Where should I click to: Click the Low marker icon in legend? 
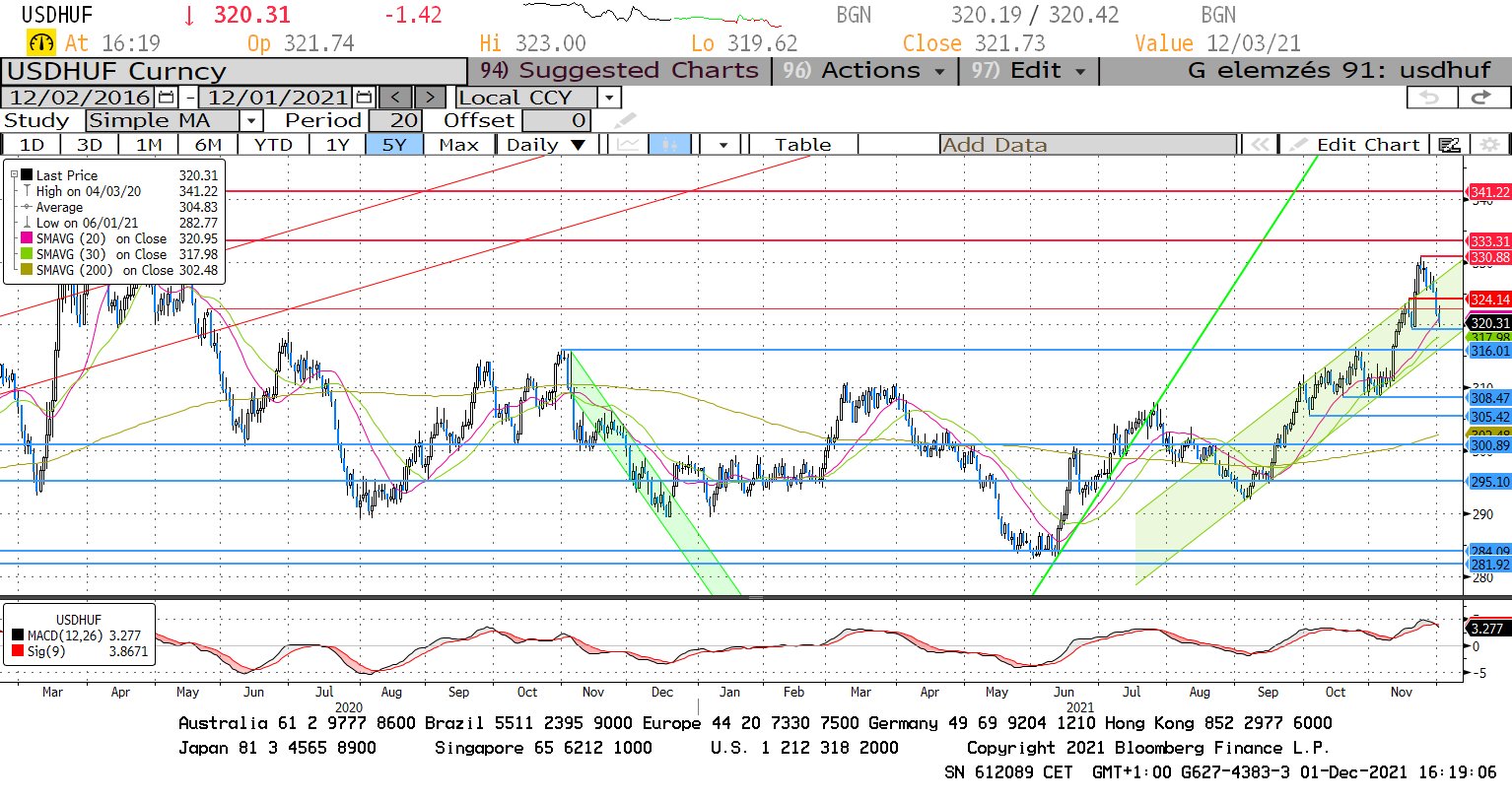pos(28,223)
